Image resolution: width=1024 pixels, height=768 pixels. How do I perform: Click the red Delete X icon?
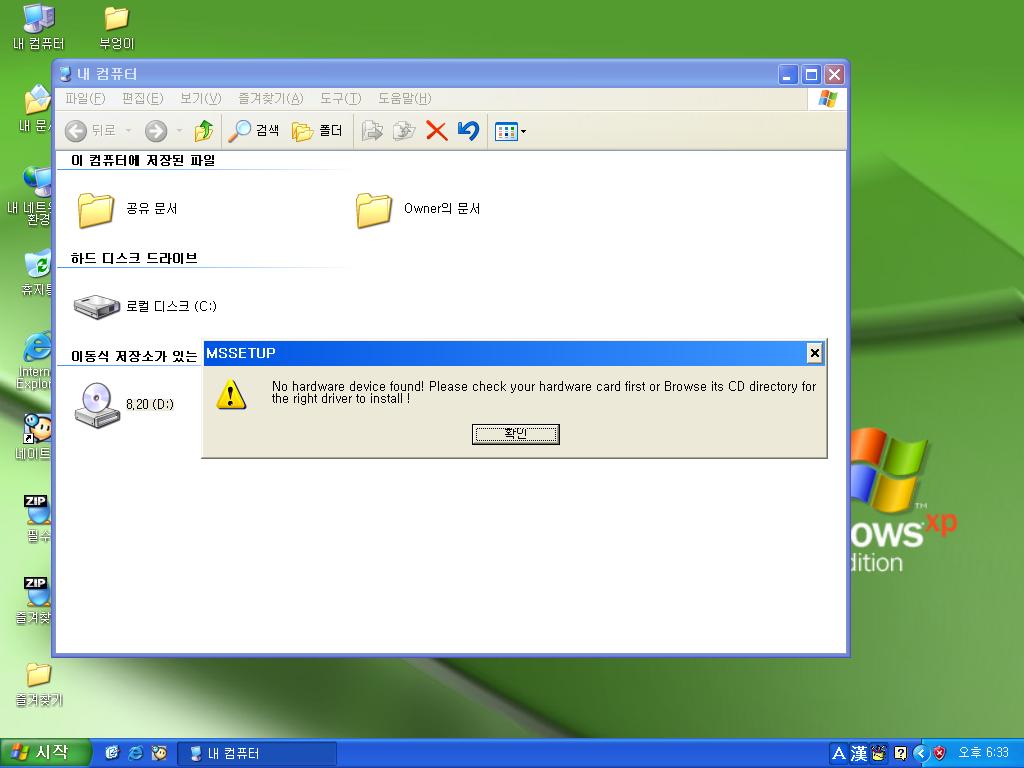point(436,131)
